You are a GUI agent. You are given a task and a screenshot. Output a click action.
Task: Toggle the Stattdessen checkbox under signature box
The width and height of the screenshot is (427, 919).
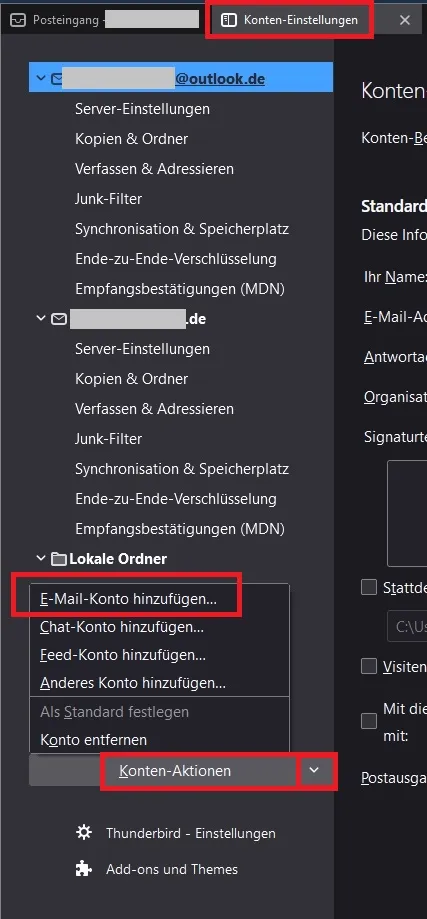pos(369,587)
